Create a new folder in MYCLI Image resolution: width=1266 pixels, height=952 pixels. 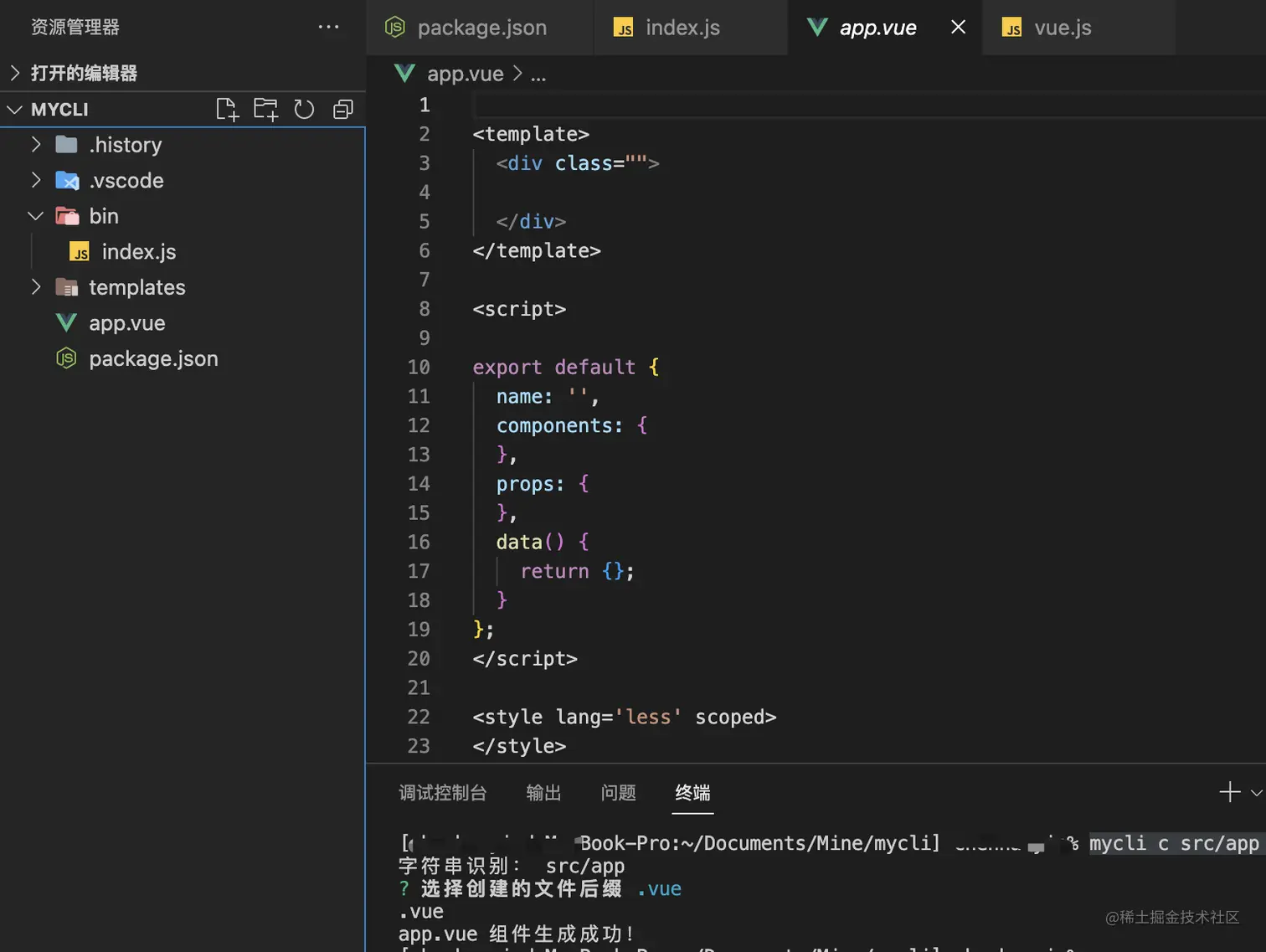click(x=265, y=110)
